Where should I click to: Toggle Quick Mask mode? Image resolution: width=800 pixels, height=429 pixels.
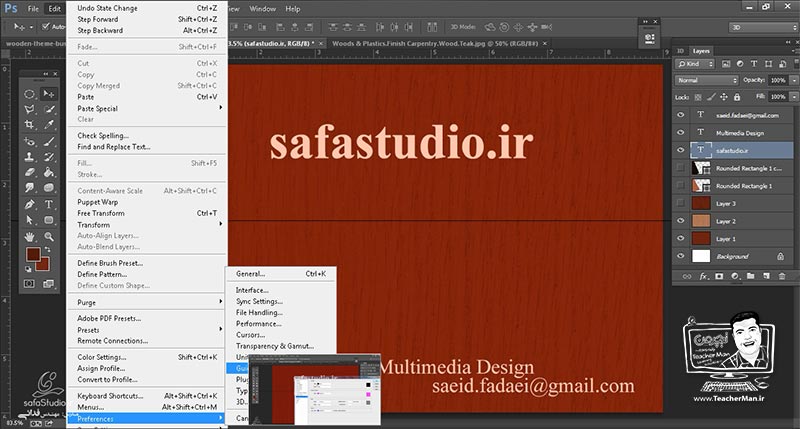(x=30, y=284)
